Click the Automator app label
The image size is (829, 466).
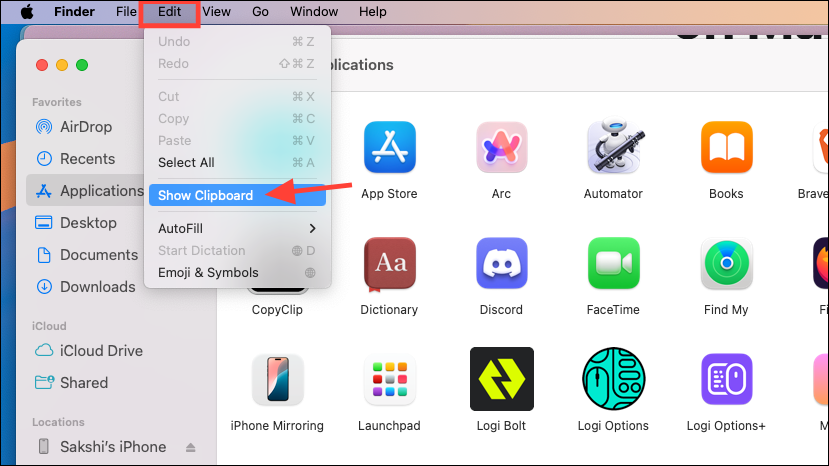click(x=613, y=194)
